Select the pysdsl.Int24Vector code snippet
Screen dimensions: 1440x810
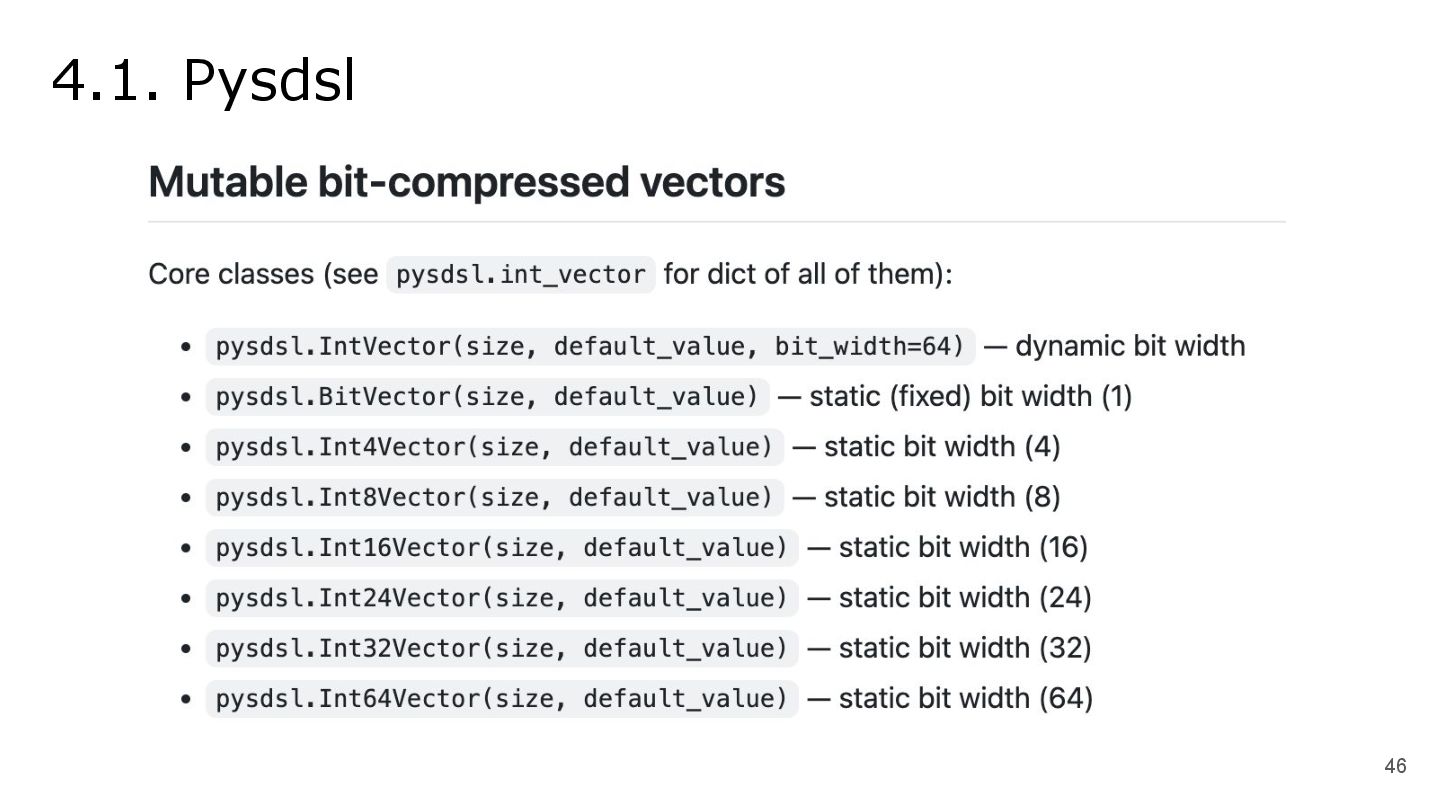click(x=502, y=598)
